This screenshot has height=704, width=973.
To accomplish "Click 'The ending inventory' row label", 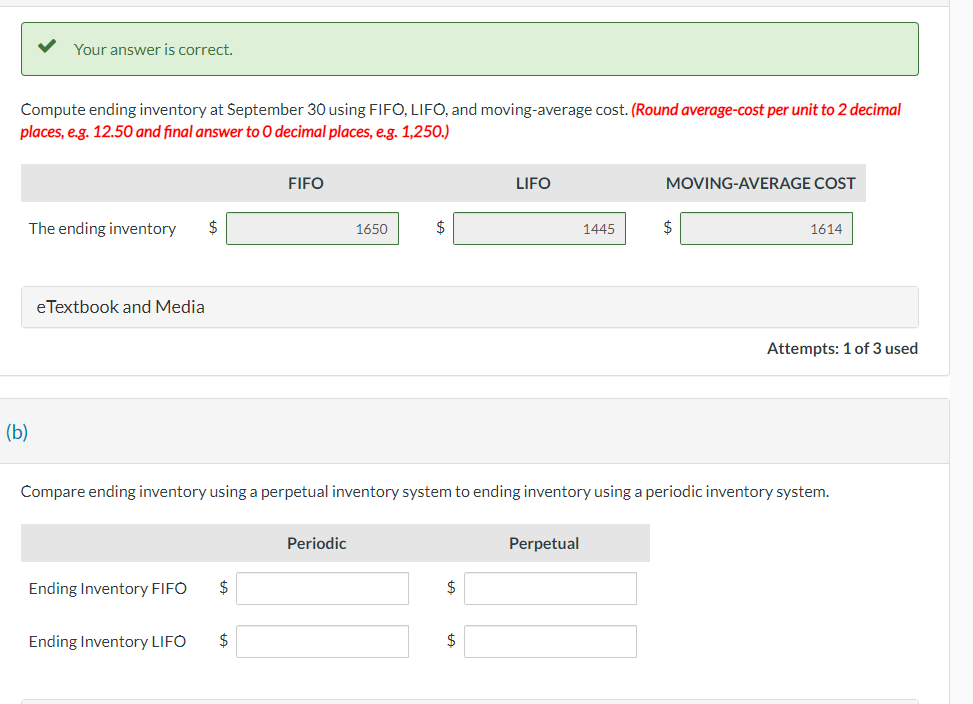I will [102, 229].
